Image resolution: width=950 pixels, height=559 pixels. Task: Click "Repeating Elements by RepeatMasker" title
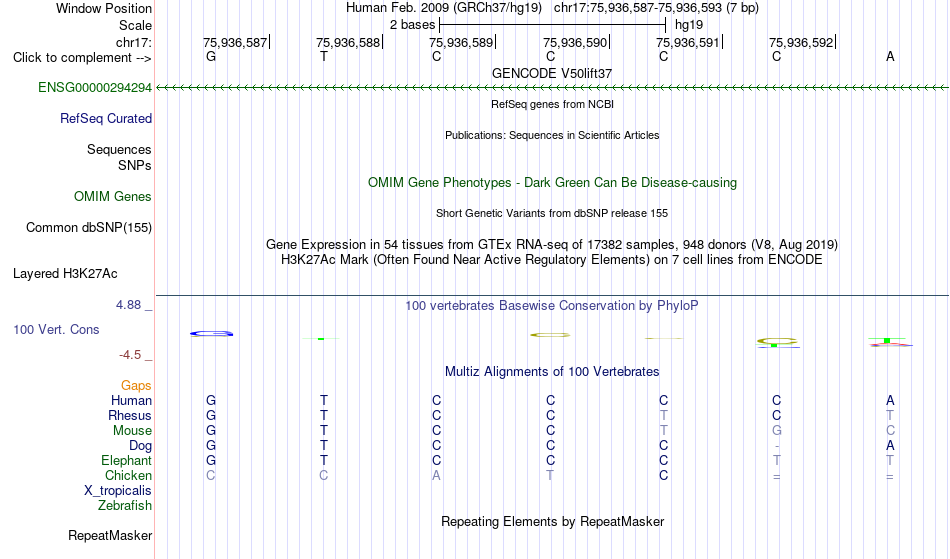552,522
